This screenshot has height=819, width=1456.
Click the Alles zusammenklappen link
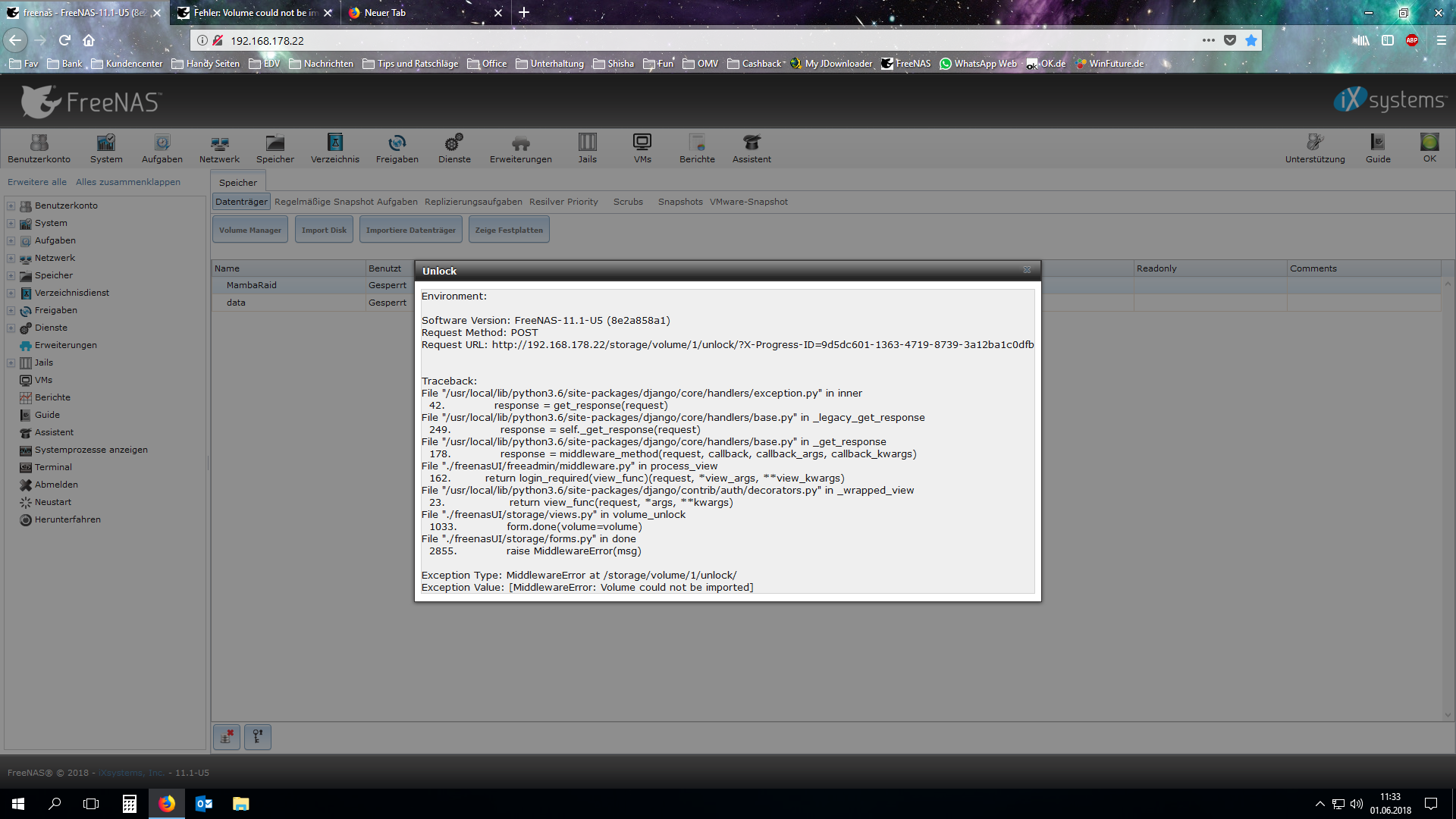128,182
